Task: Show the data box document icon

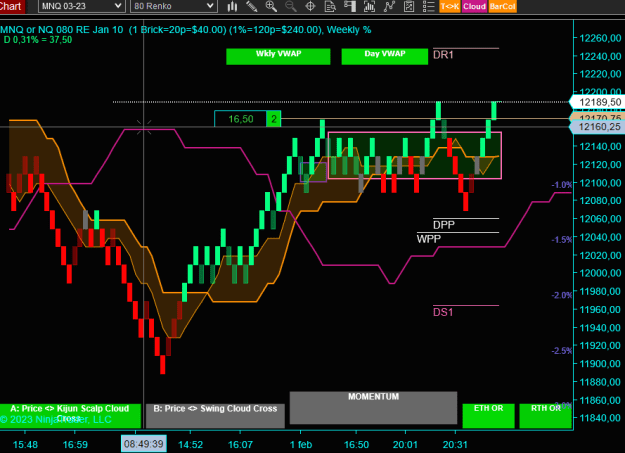Action: 330,6
